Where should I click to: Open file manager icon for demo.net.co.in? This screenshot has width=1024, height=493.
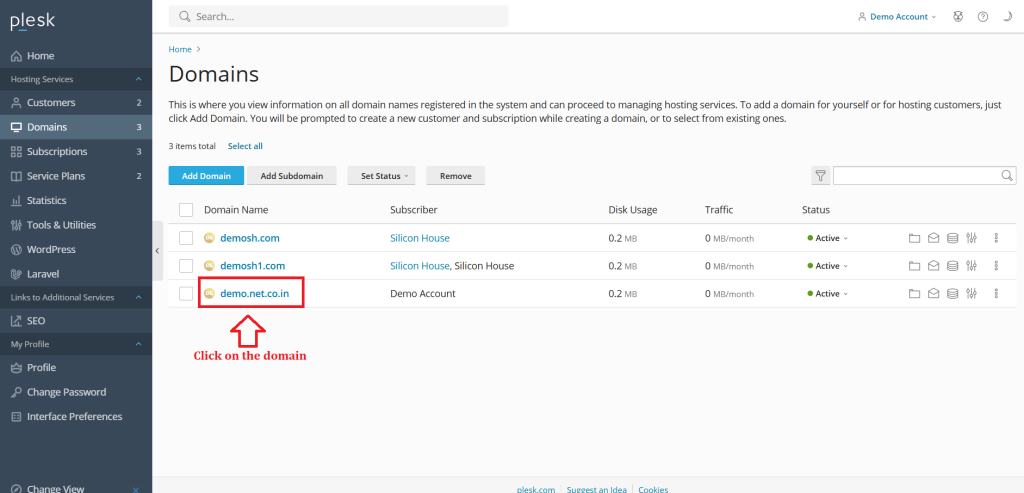pyautogui.click(x=914, y=294)
